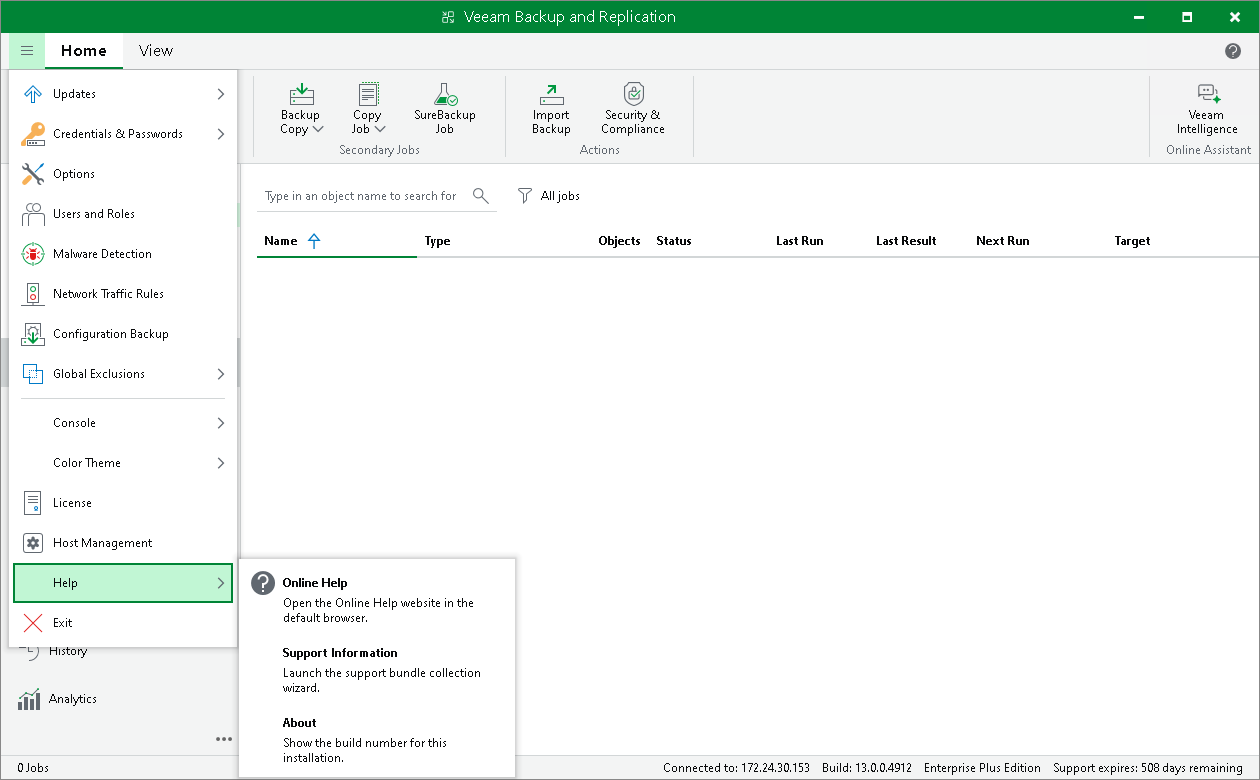Click the search magnifier icon
This screenshot has width=1260, height=780.
481,195
